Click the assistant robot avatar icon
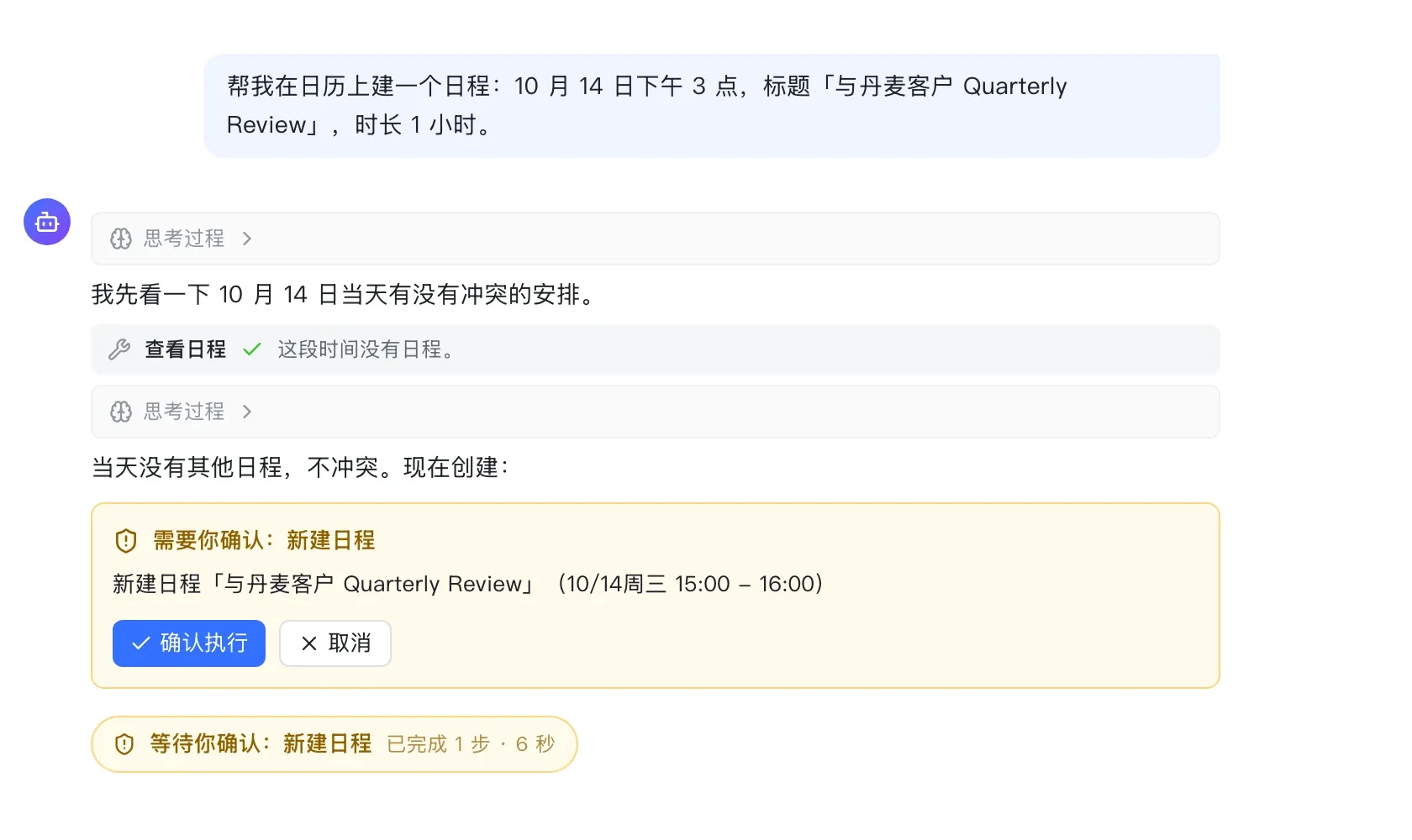 [x=47, y=222]
